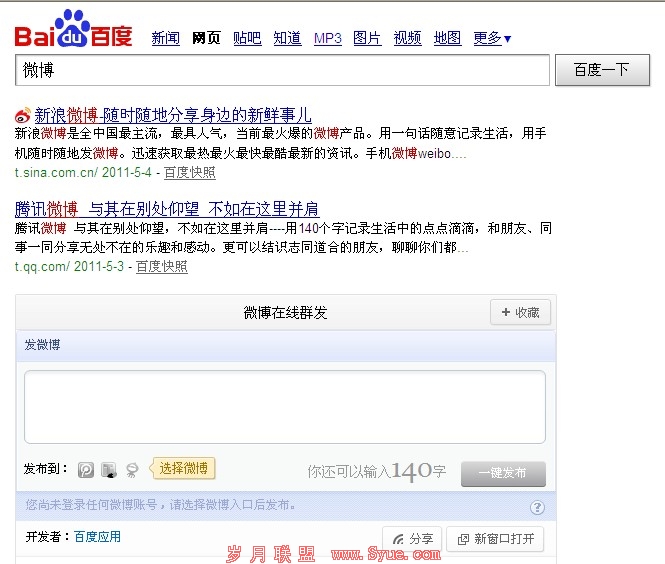Open the 新浪微博 search result link
Image resolution: width=665 pixels, height=564 pixels.
(x=173, y=115)
